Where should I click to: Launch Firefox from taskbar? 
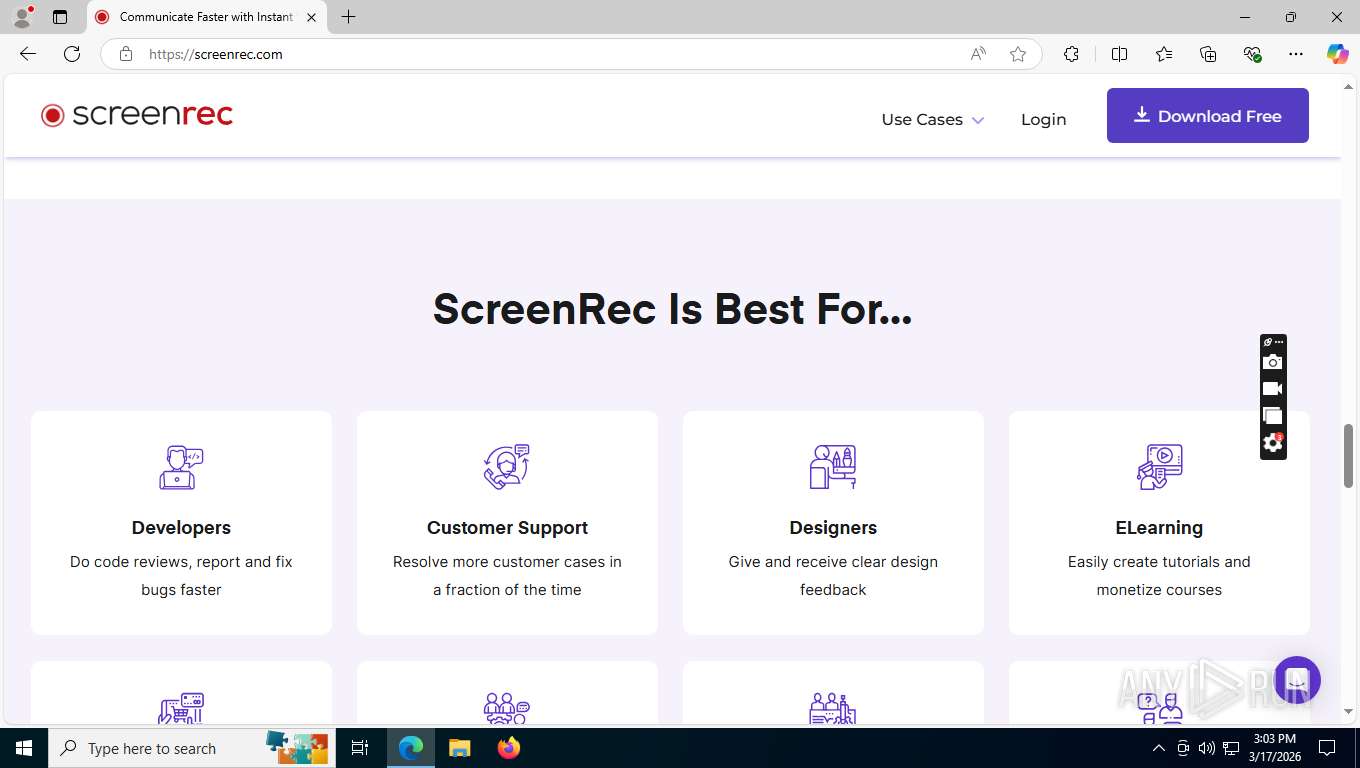[x=509, y=748]
